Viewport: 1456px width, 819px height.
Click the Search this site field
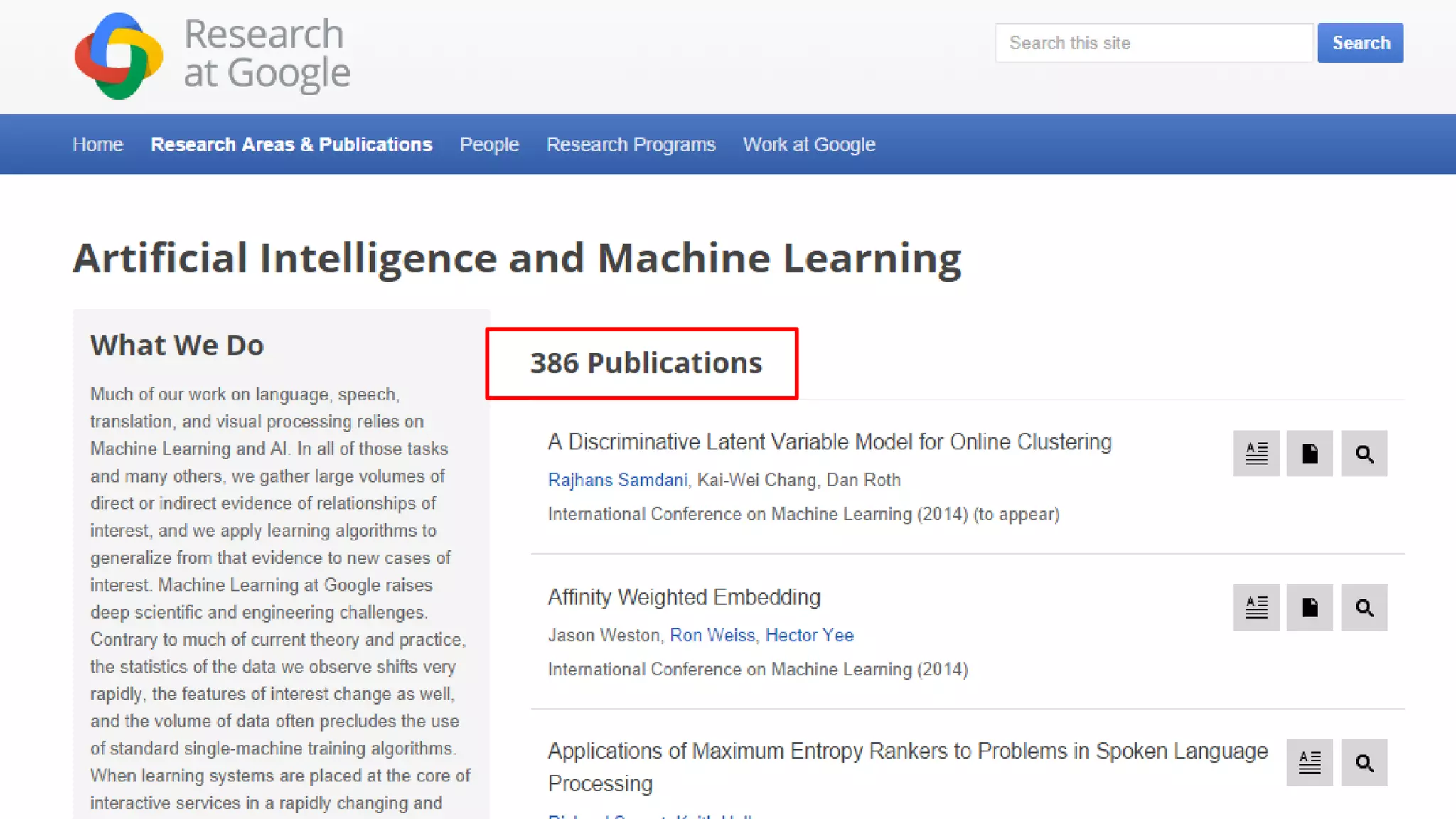point(1153,43)
